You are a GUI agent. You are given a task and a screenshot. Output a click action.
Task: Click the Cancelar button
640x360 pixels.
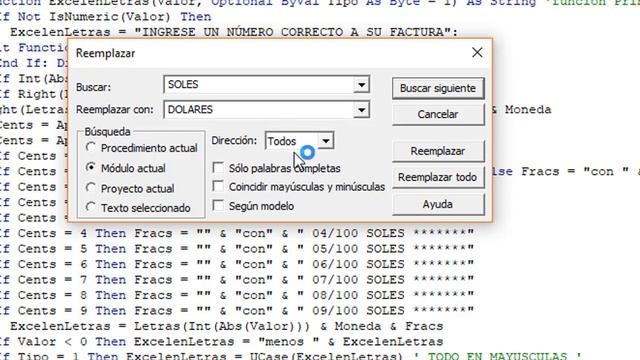click(x=438, y=114)
